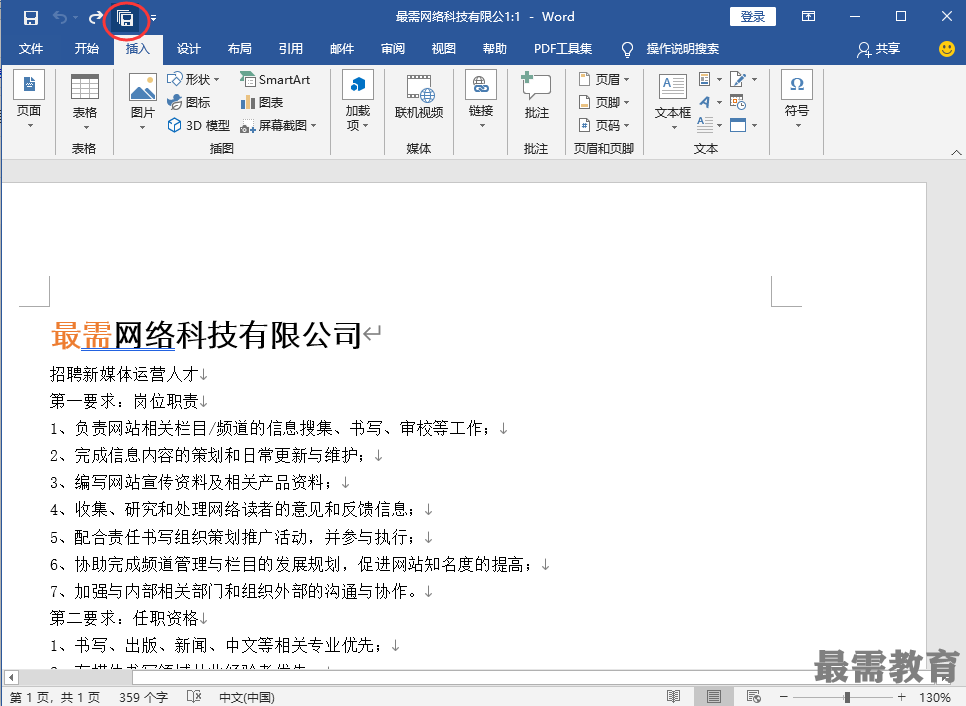Click the Save icon in the quick access toolbar
This screenshot has width=966, height=706.
tap(30, 18)
